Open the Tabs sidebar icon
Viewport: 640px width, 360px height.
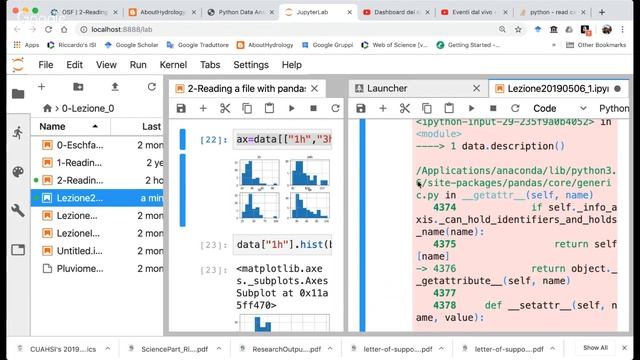(x=18, y=249)
